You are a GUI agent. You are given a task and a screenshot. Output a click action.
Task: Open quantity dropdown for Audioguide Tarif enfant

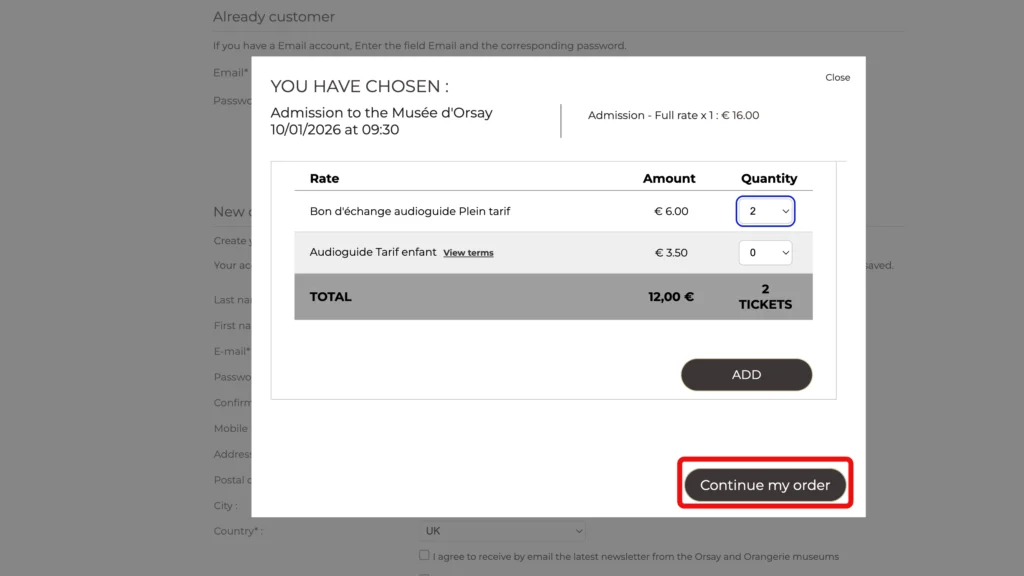765,253
